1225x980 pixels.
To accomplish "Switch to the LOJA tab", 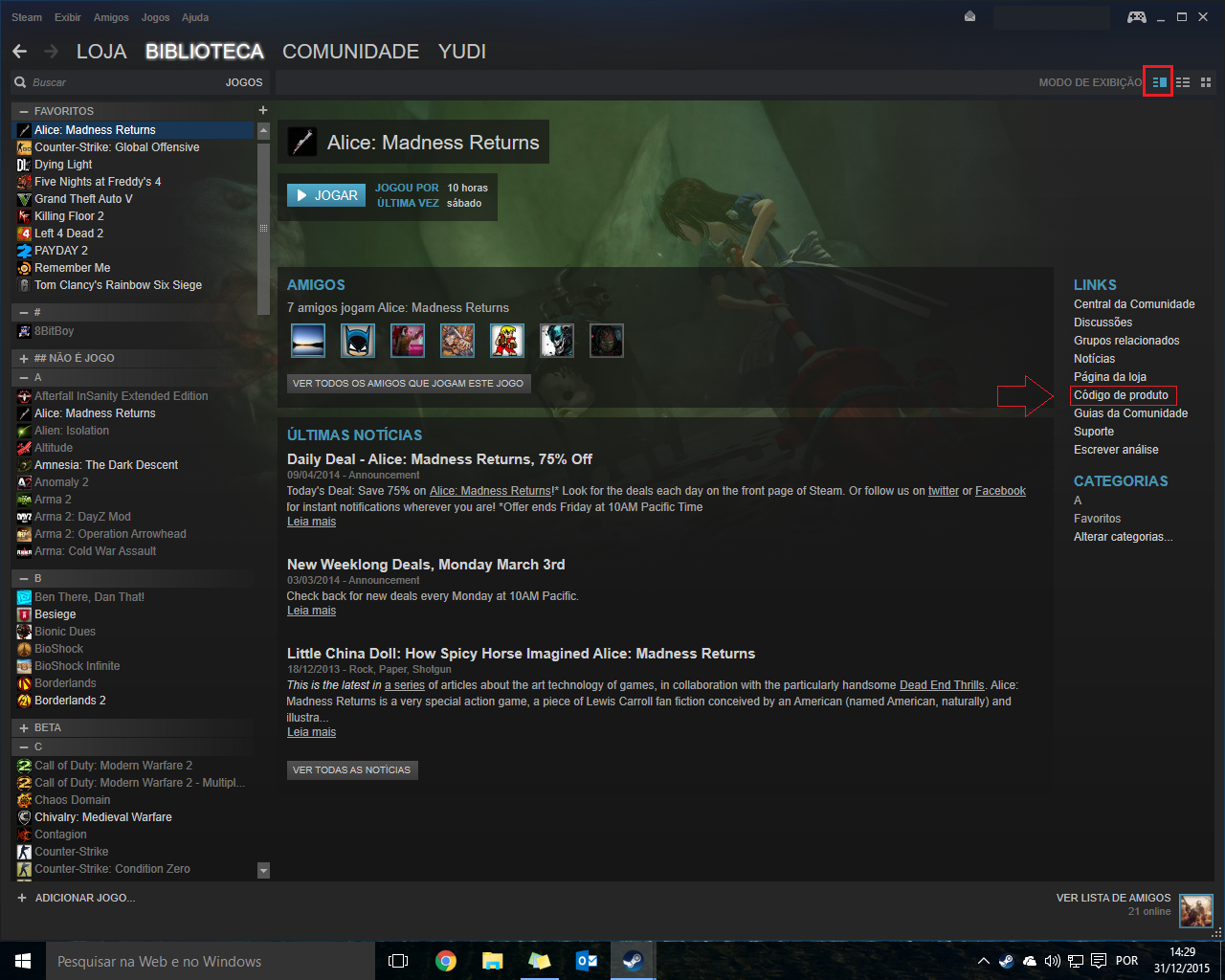I will (x=101, y=52).
